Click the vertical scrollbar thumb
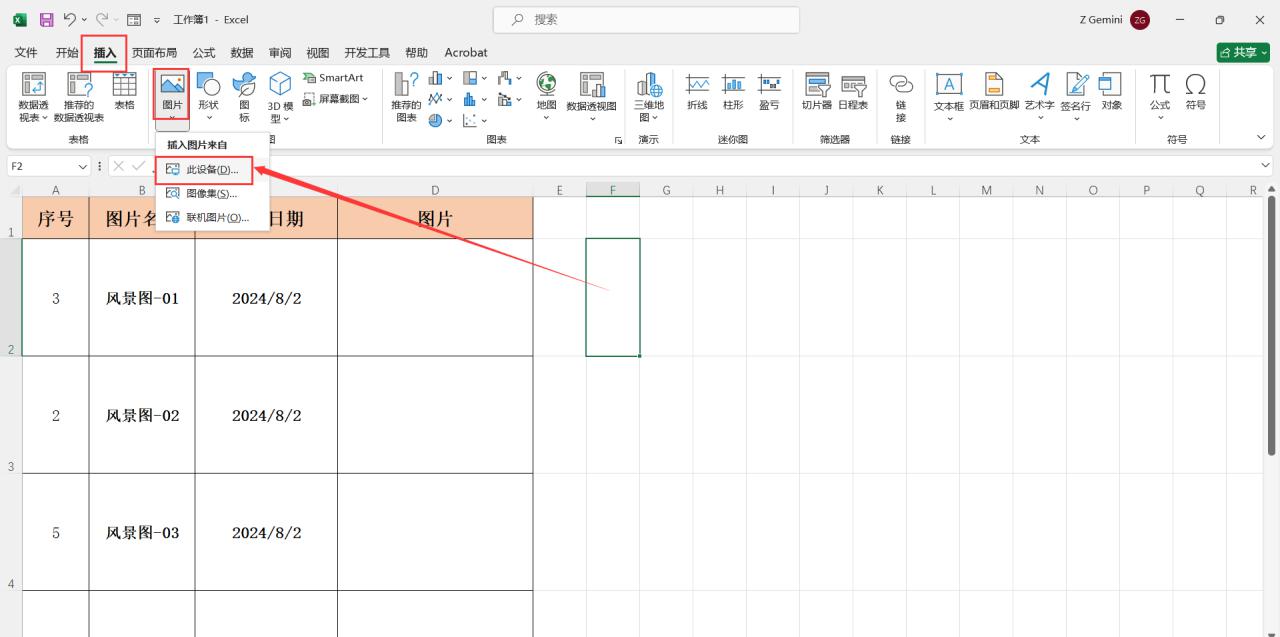 tap(1272, 325)
